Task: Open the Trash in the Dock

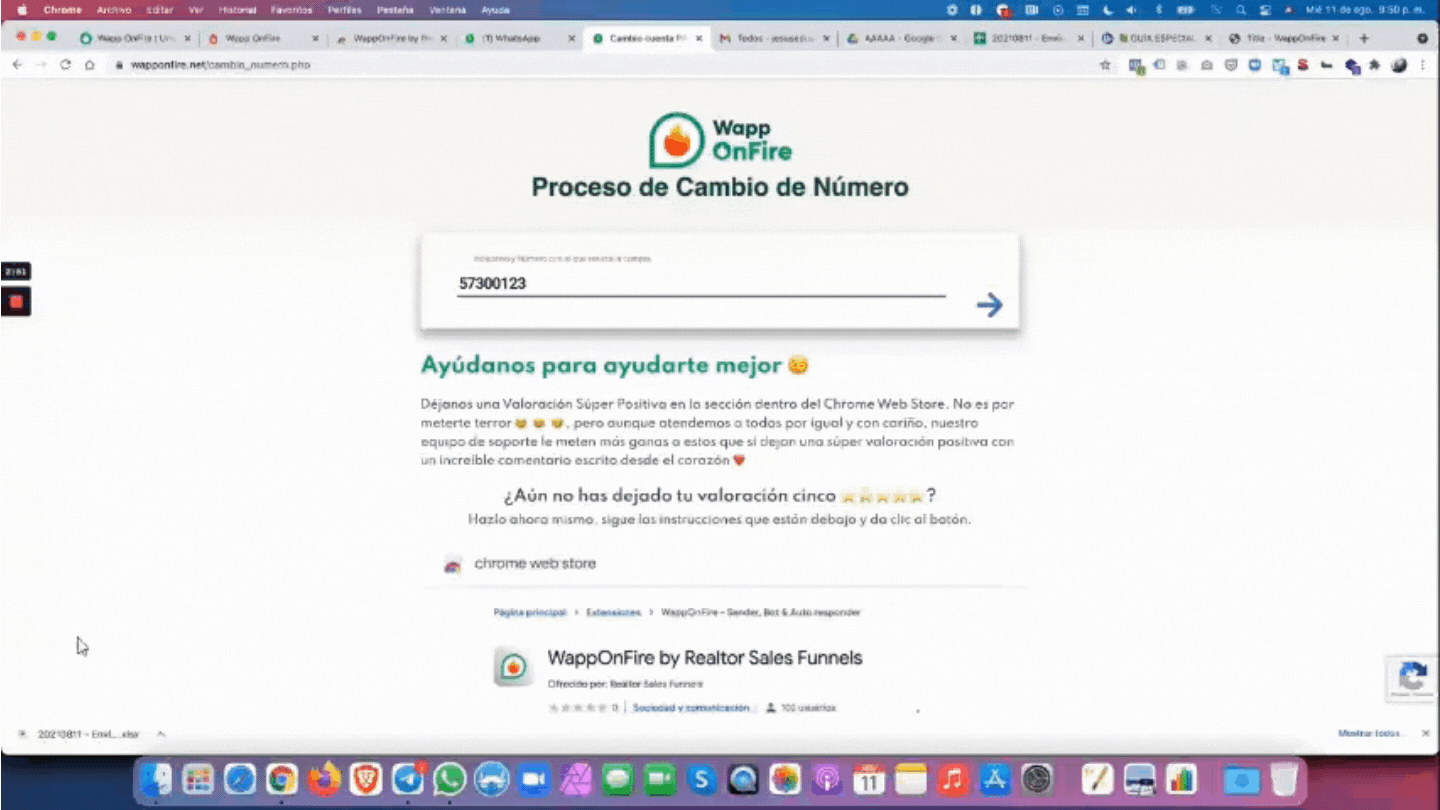Action: click(x=1285, y=779)
